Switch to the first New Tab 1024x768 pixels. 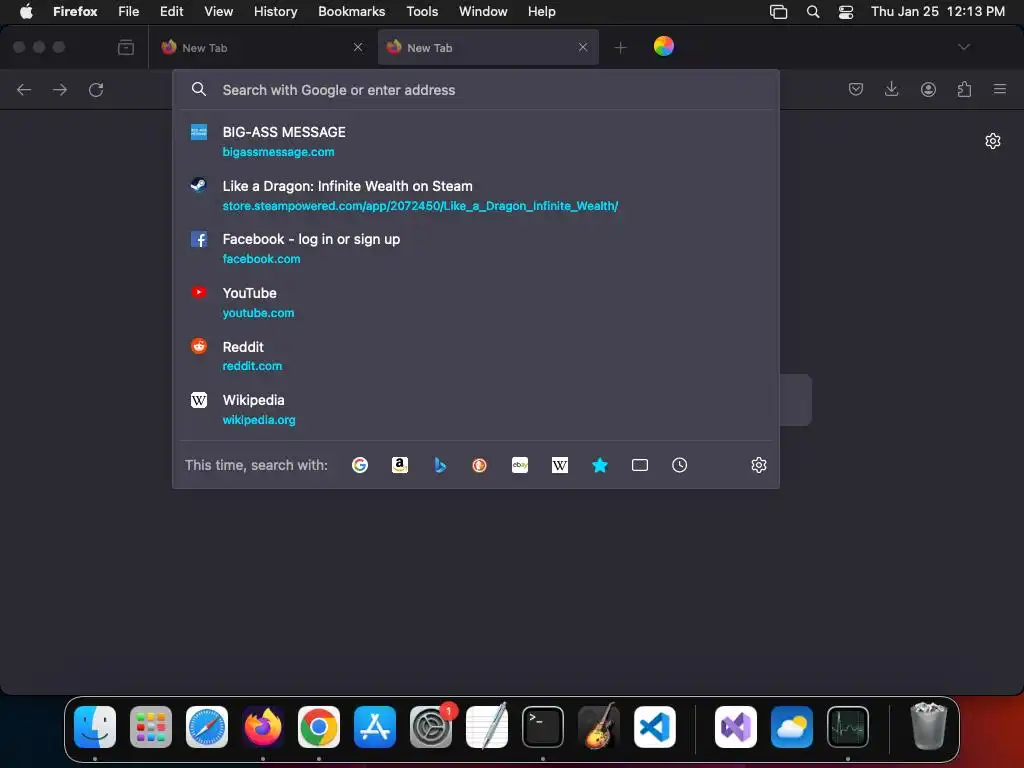pyautogui.click(x=261, y=48)
